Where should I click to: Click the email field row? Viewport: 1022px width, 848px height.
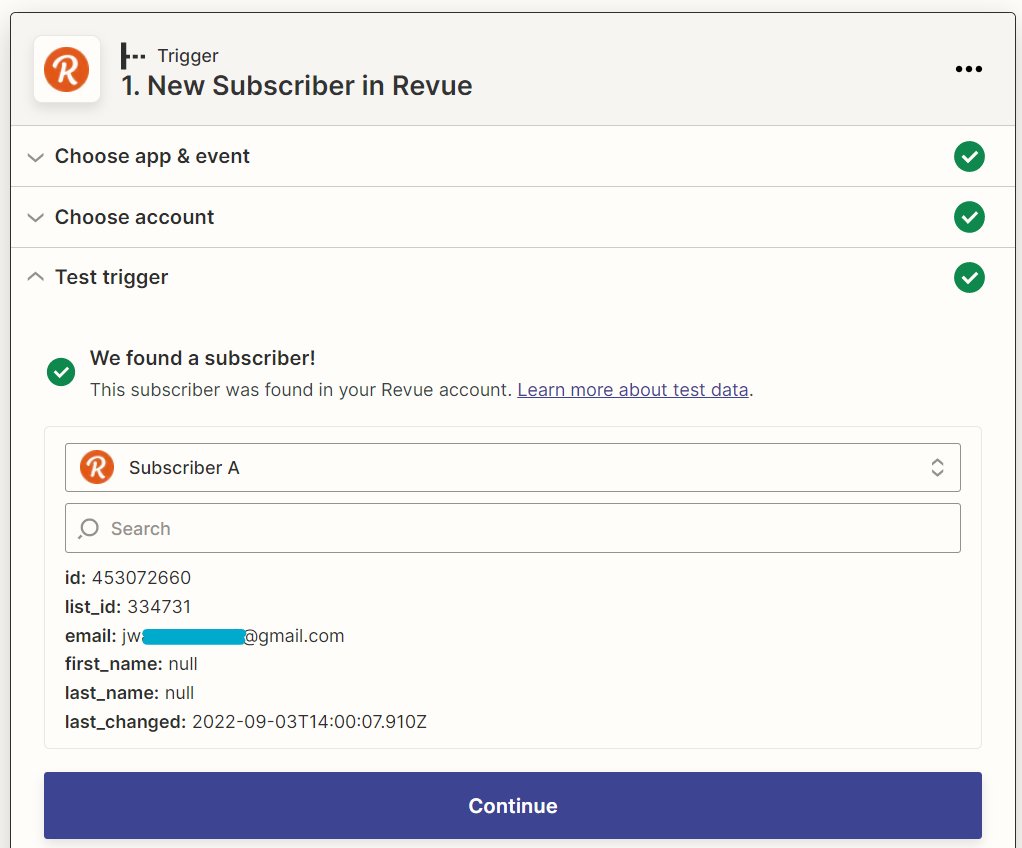pos(205,636)
